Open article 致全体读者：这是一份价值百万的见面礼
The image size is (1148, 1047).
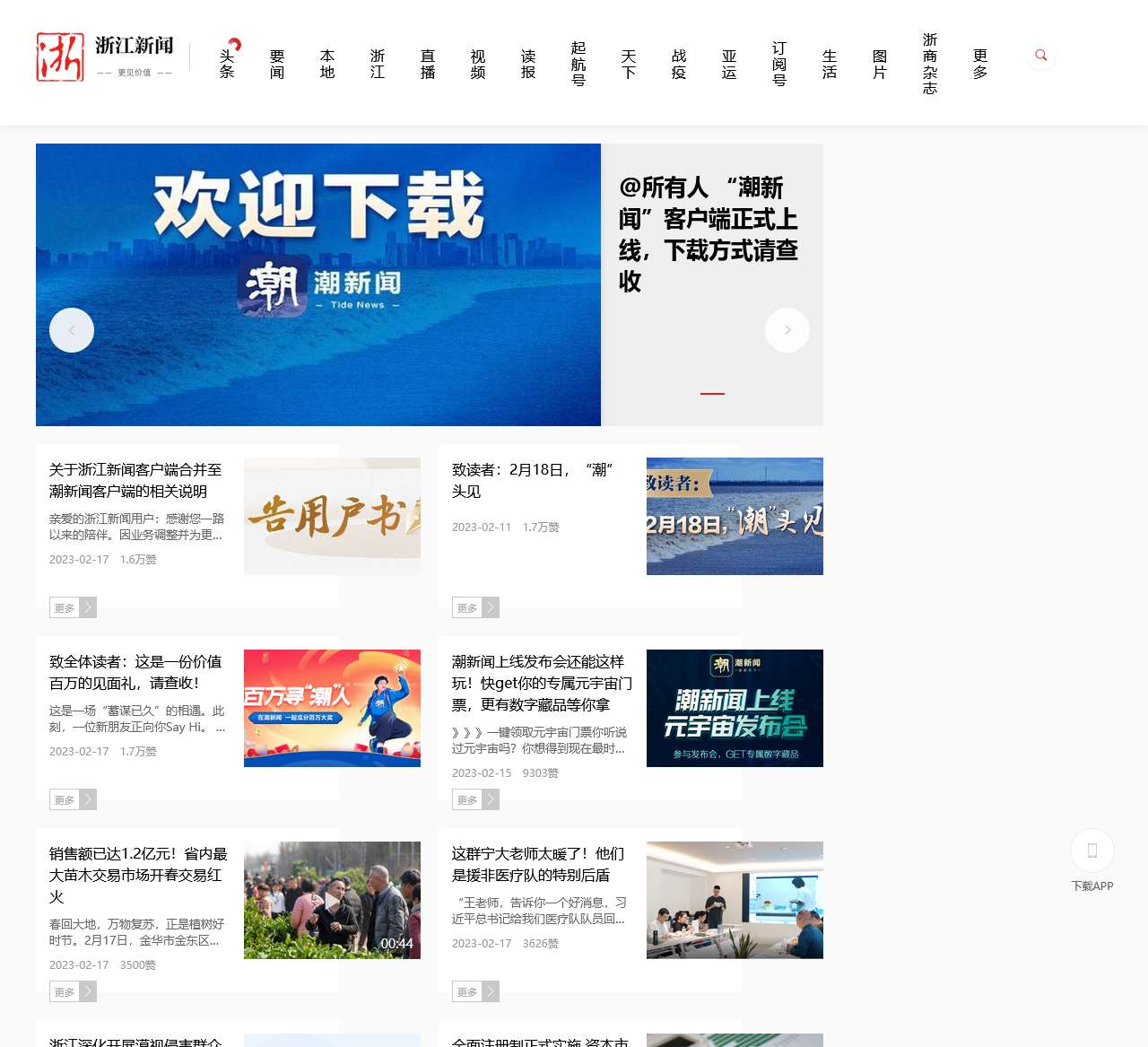pos(135,673)
